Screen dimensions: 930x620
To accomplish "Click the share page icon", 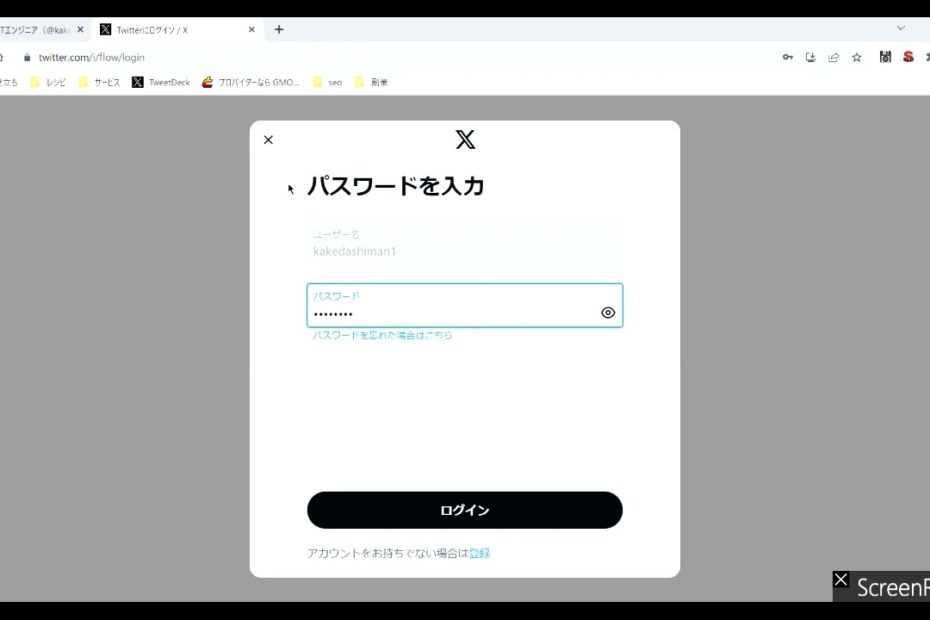I will pyautogui.click(x=834, y=58).
